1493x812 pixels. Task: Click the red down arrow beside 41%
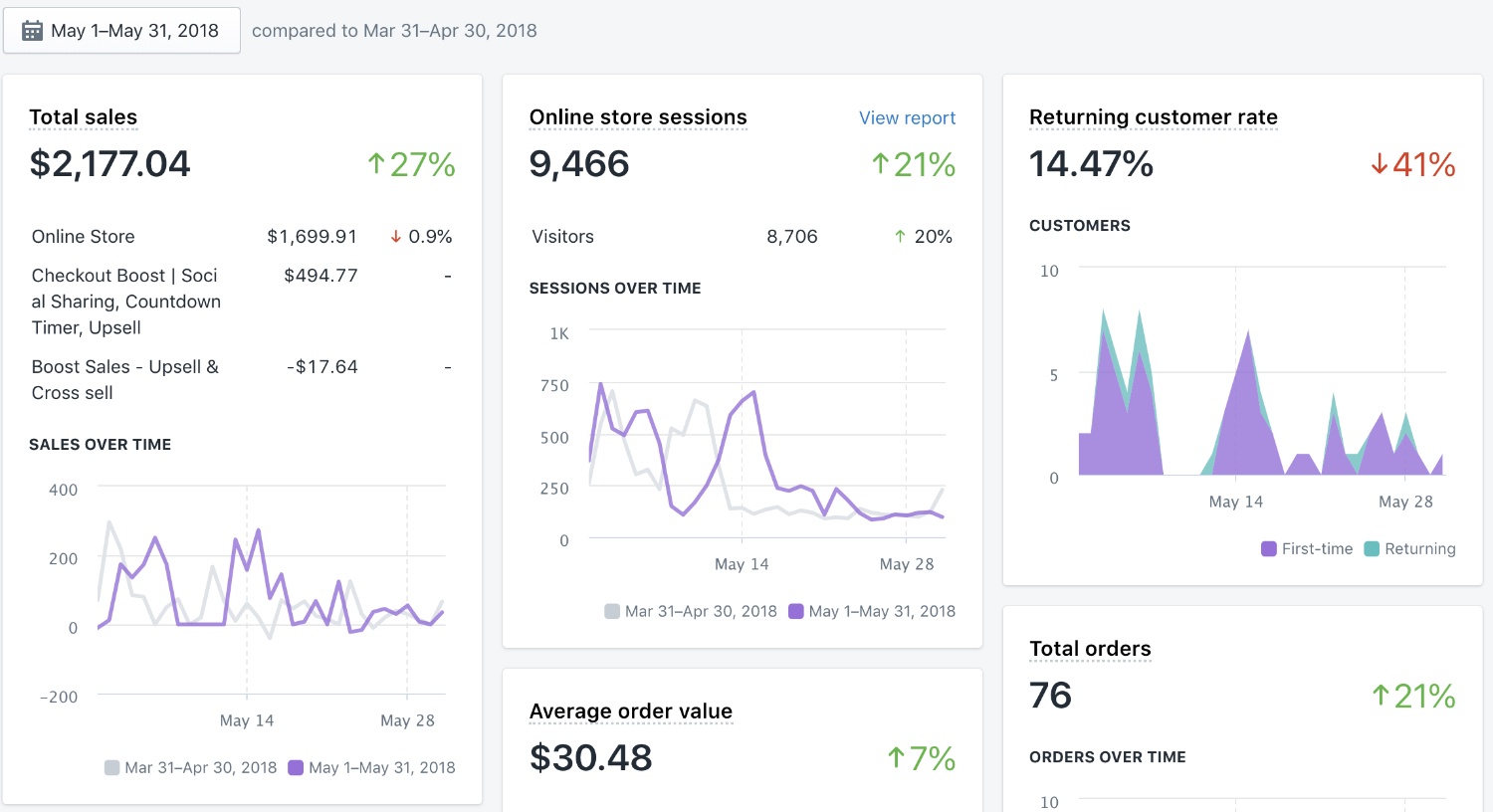point(1379,164)
